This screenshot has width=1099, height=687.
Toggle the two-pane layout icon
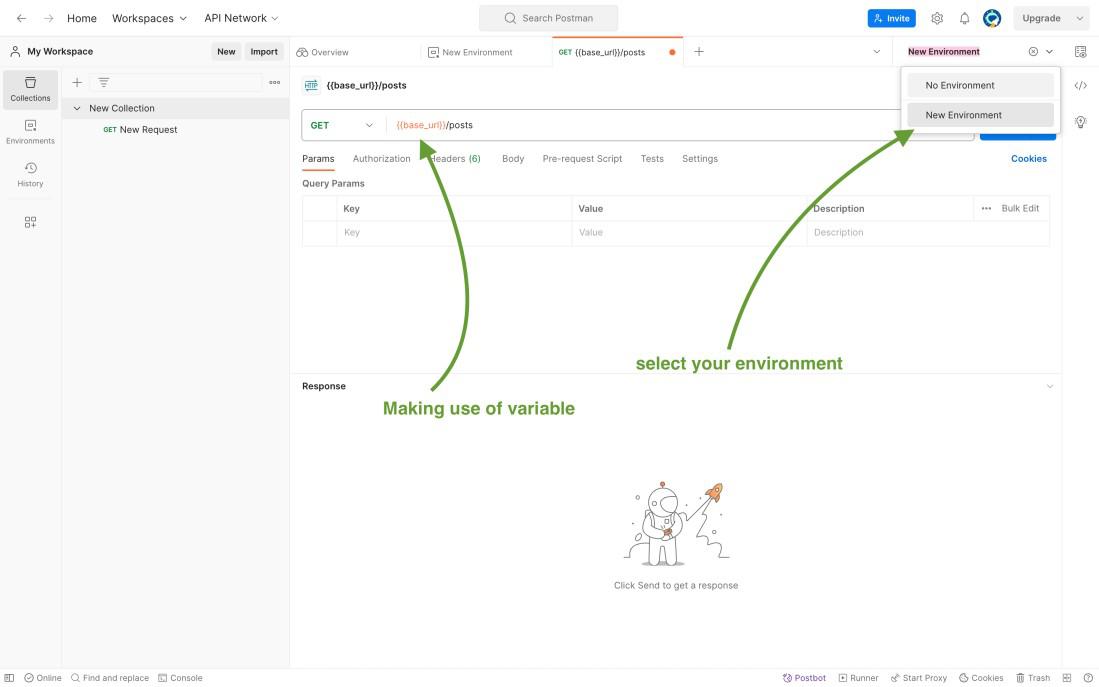[x=1067, y=678]
